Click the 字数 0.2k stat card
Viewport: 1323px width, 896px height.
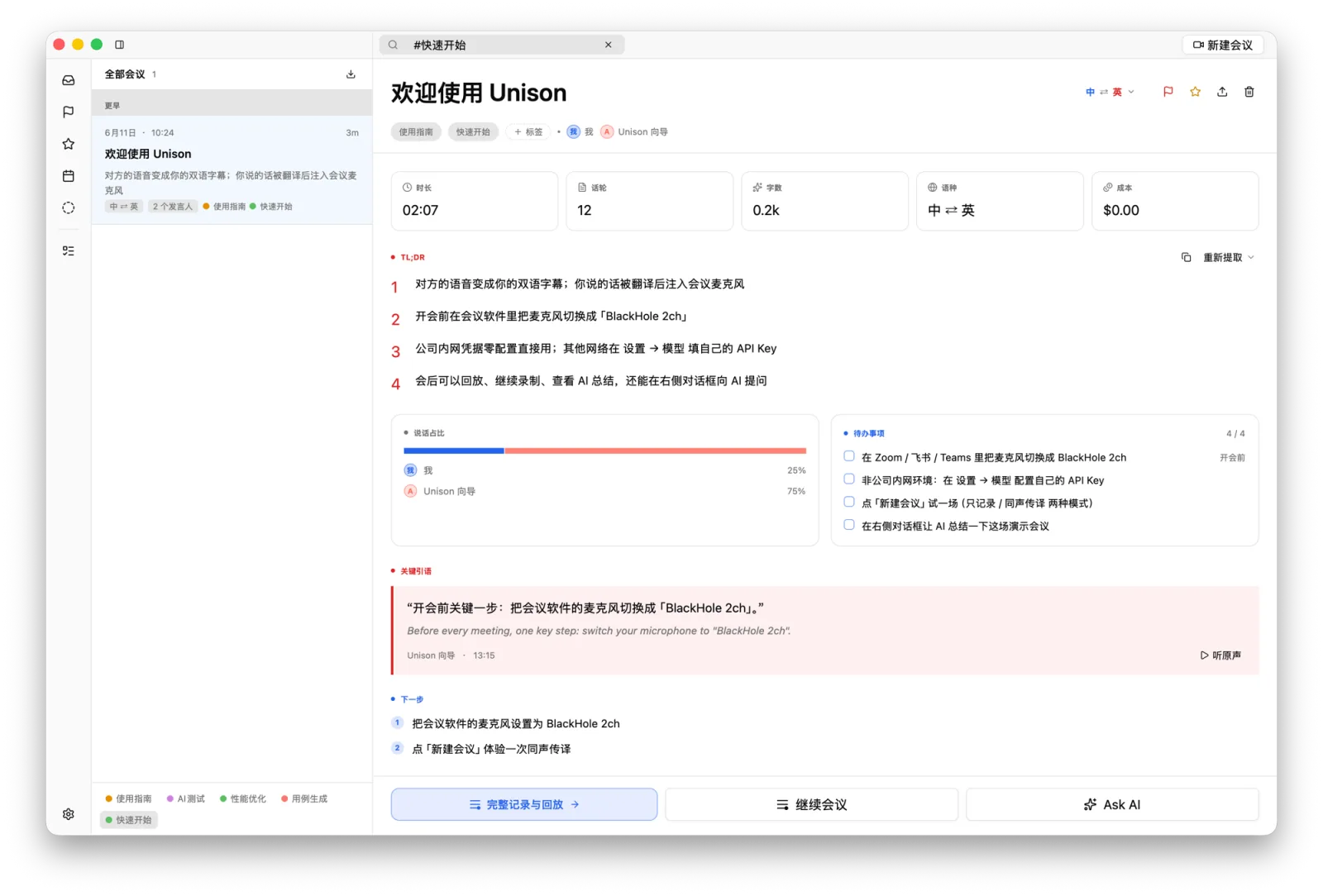coord(825,201)
